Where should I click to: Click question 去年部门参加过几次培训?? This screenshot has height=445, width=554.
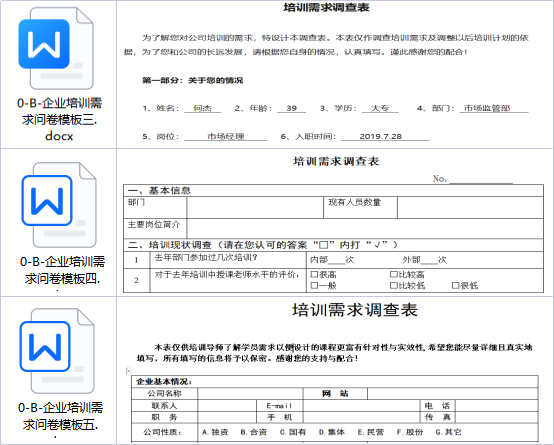coord(206,258)
